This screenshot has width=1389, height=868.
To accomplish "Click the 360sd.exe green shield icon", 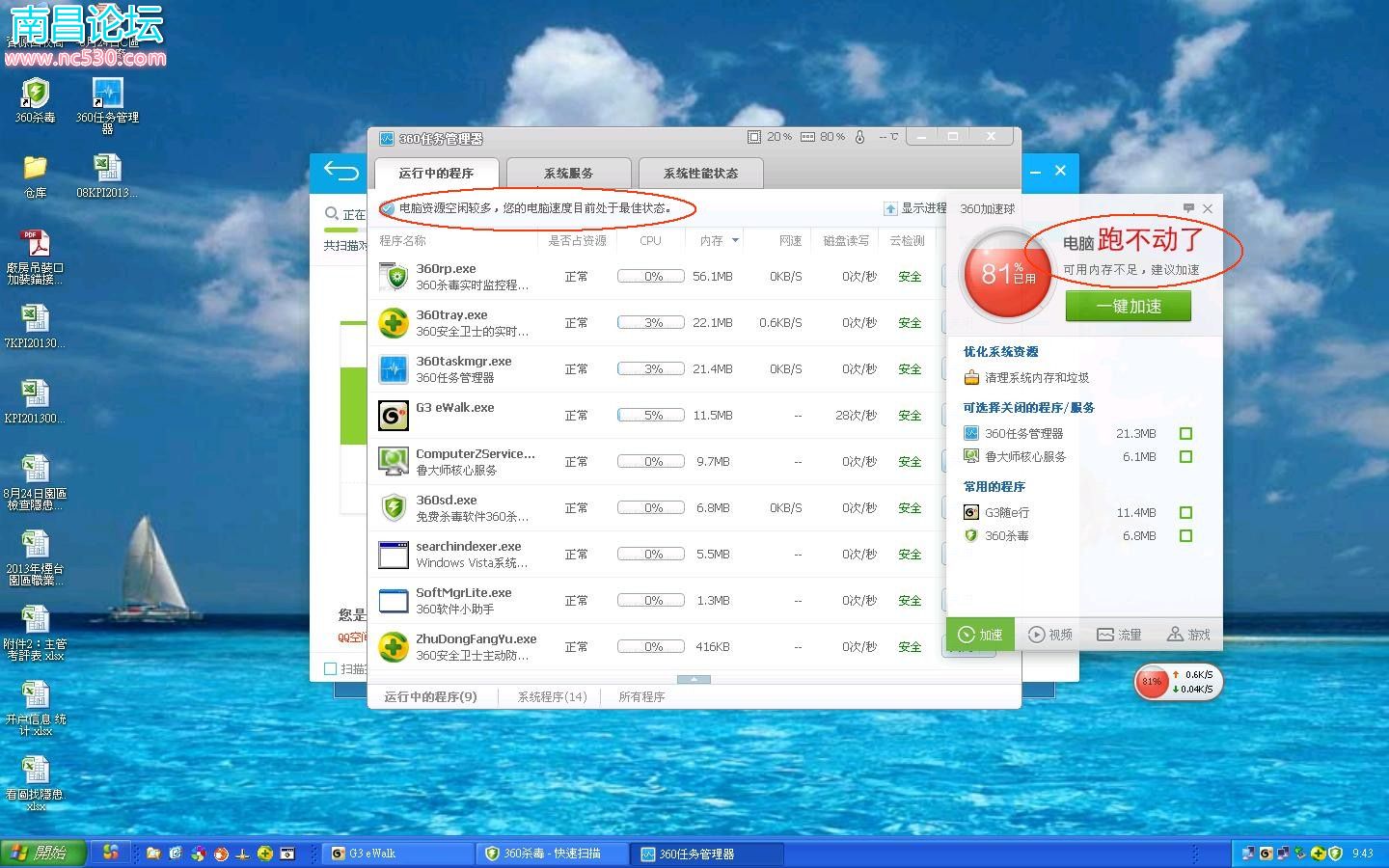I will [x=394, y=508].
